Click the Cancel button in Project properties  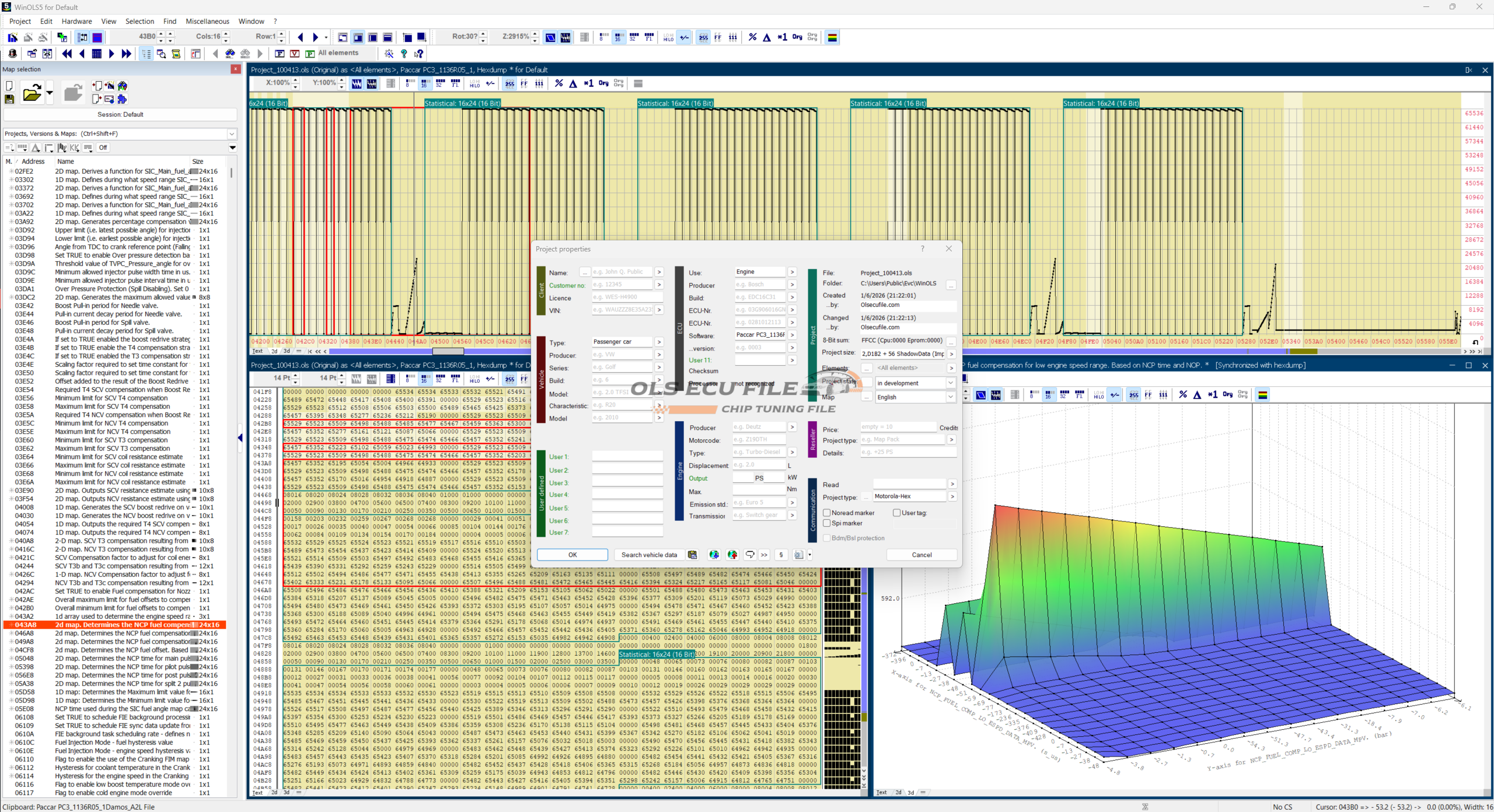(921, 555)
